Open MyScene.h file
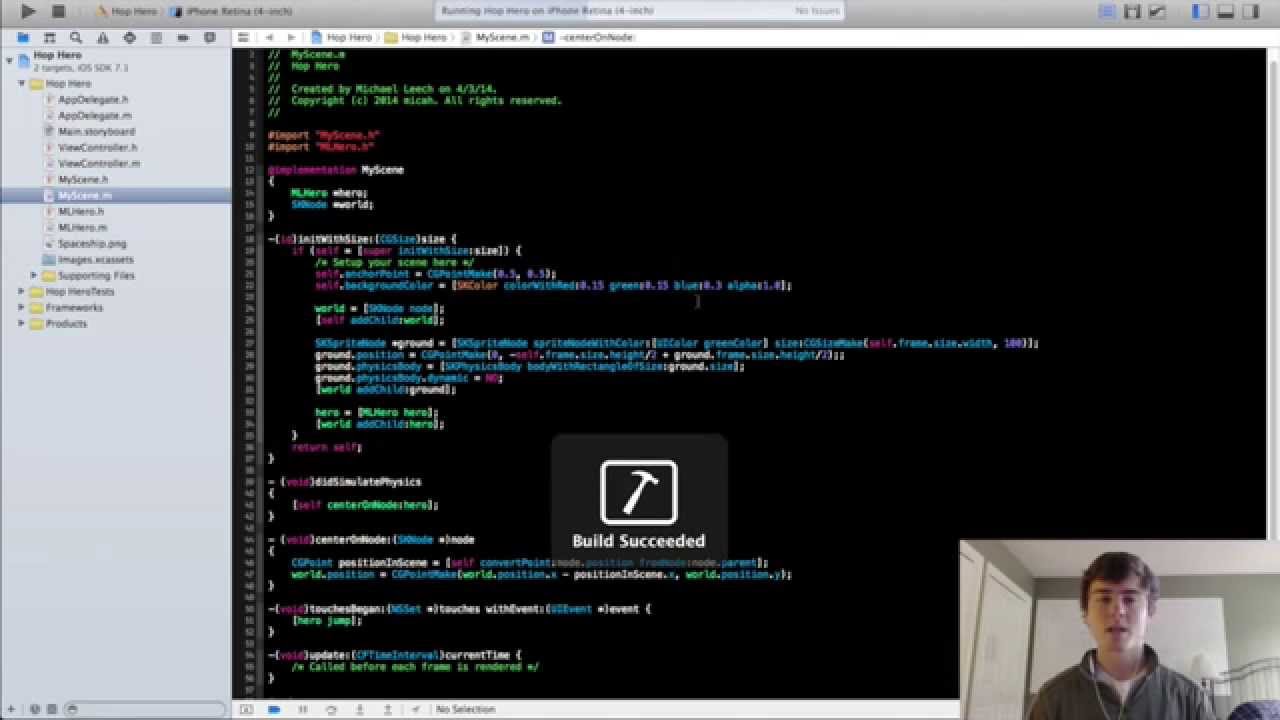The height and width of the screenshot is (720, 1280). click(82, 180)
